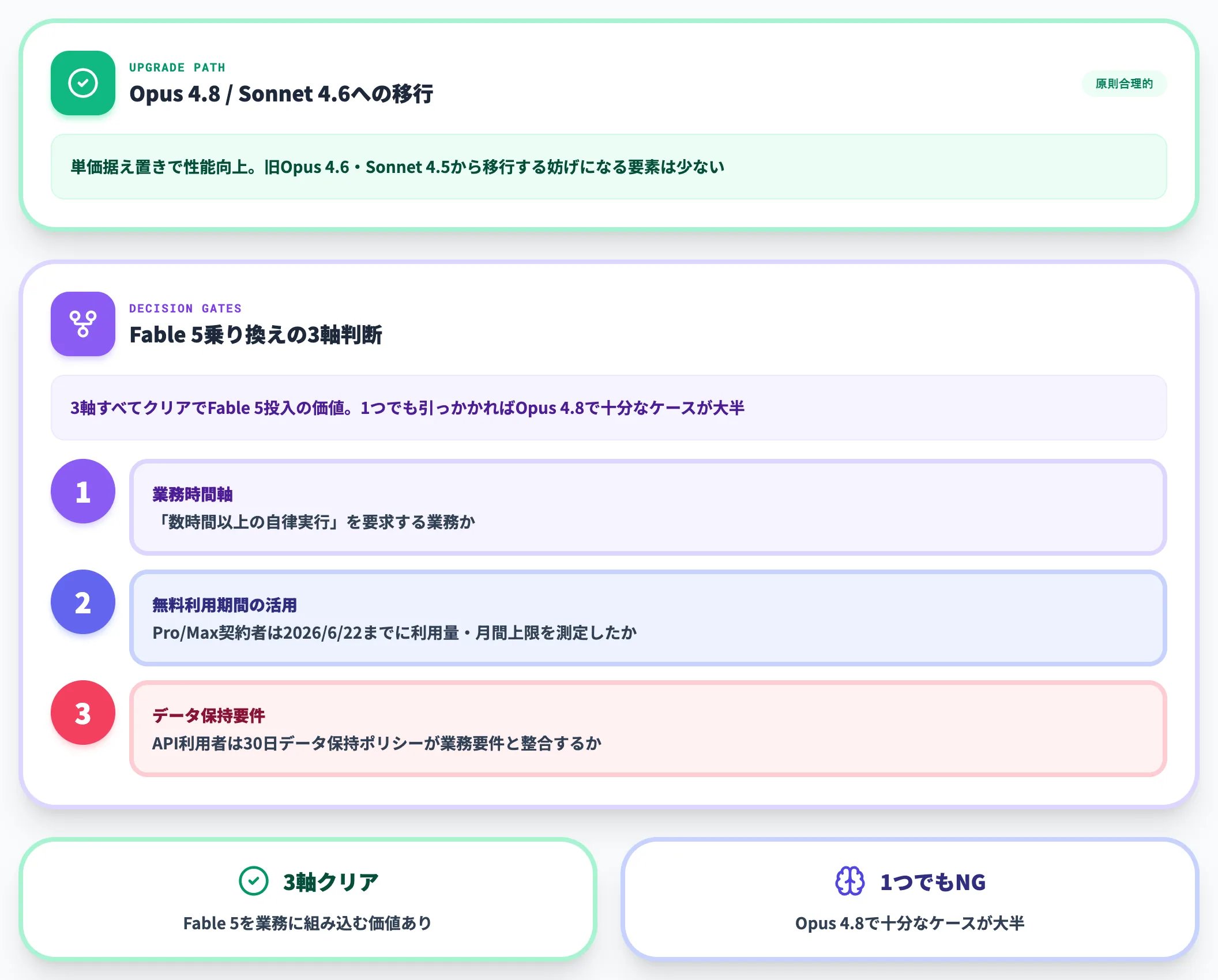
Task: Select the red number 3 circle
Action: coord(83,713)
